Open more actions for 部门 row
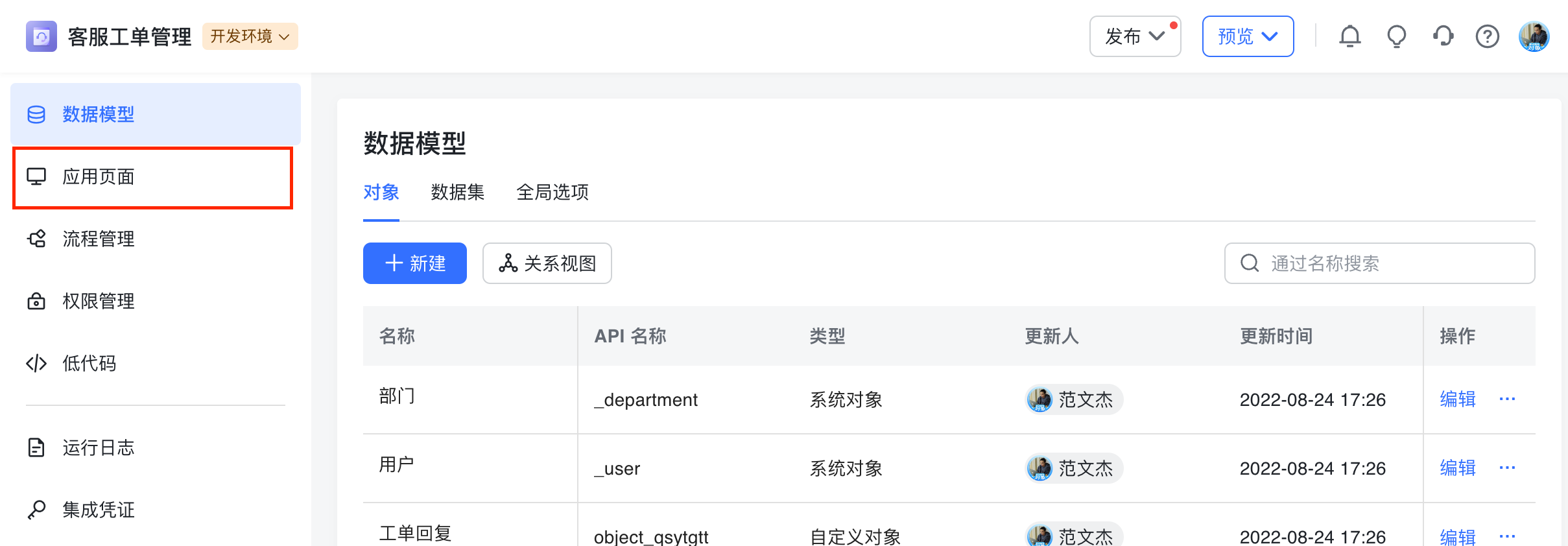This screenshot has height=546, width=1568. pos(1507,399)
